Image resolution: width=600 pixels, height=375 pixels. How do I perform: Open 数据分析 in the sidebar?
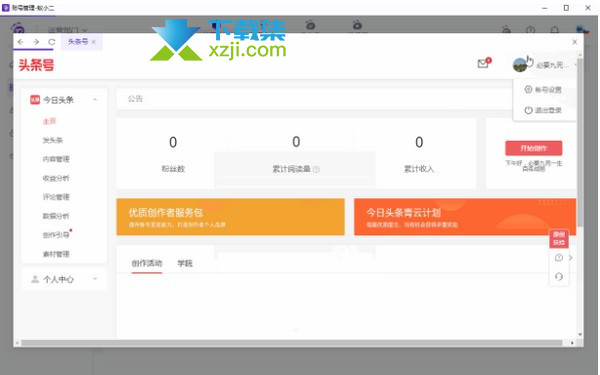pyautogui.click(x=56, y=216)
